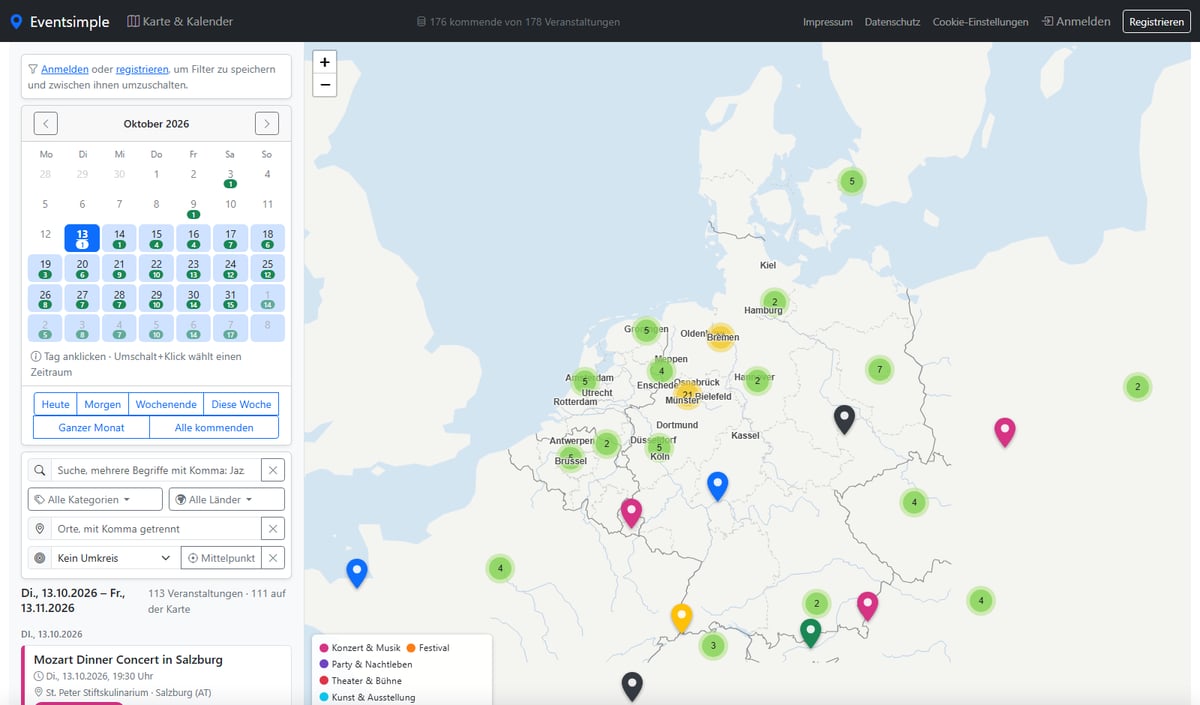
Task: Open the cluster of 5 over Köln
Action: click(x=659, y=448)
